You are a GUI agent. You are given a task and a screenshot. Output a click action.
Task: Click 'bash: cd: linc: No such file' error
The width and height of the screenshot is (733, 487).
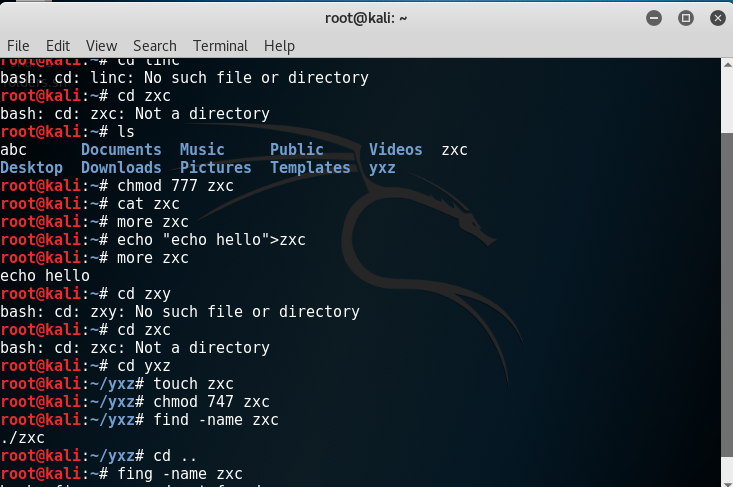[x=185, y=78]
